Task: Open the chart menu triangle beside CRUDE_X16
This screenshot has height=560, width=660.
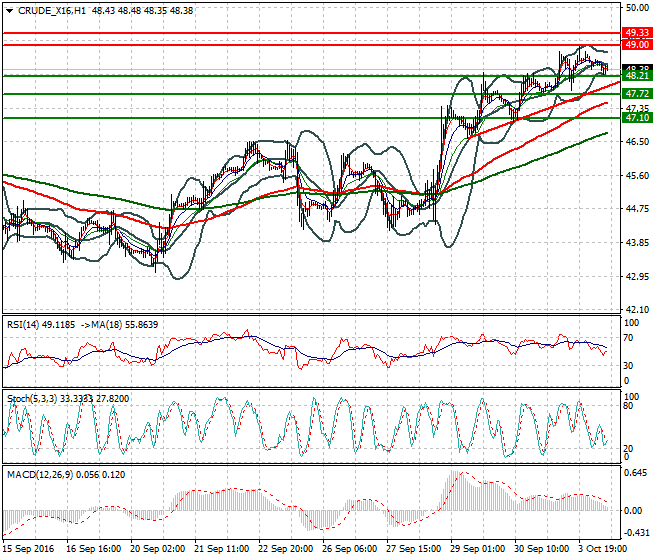Action: click(9, 11)
